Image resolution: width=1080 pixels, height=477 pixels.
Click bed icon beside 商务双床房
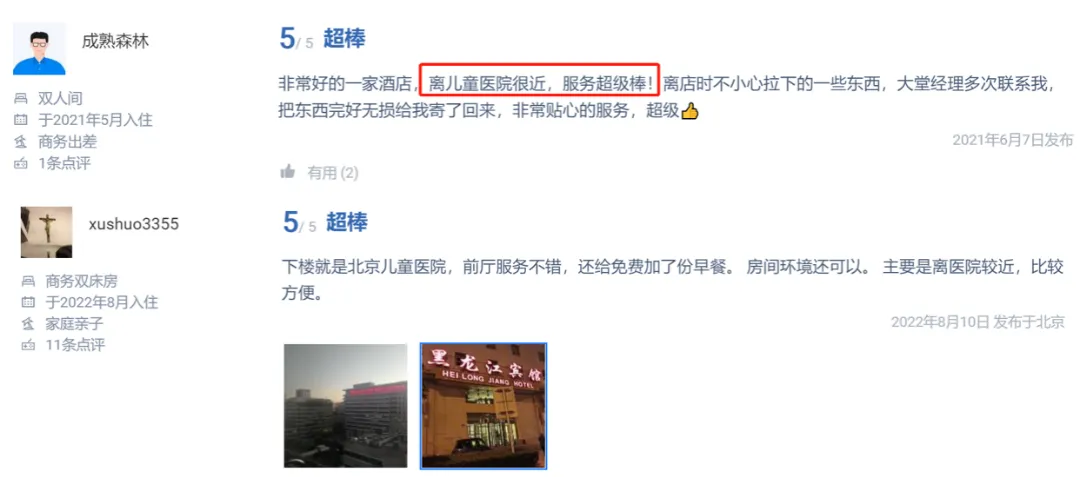point(28,281)
